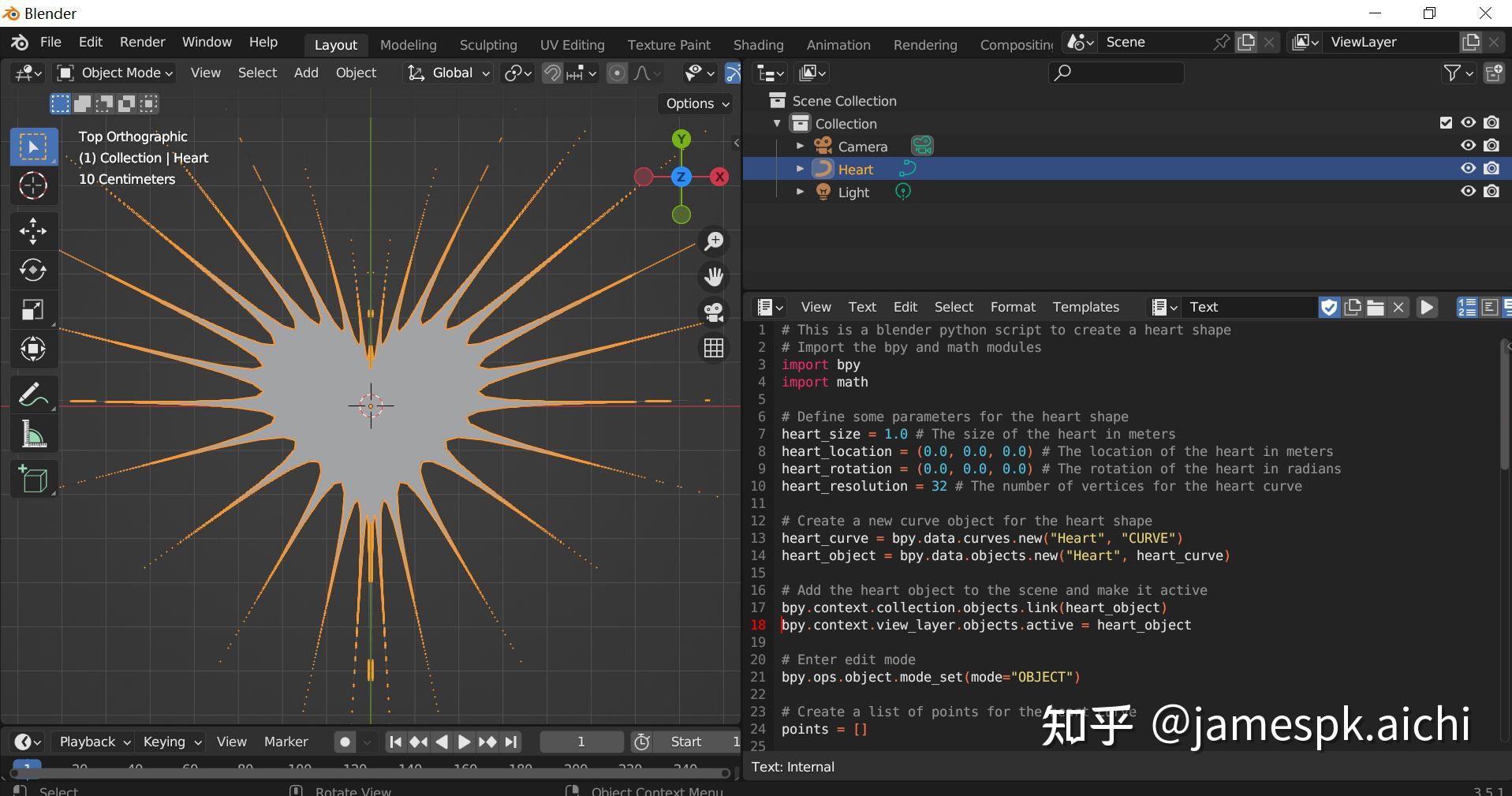This screenshot has height=796, width=1512.
Task: Click the current frame number field
Action: tap(581, 742)
